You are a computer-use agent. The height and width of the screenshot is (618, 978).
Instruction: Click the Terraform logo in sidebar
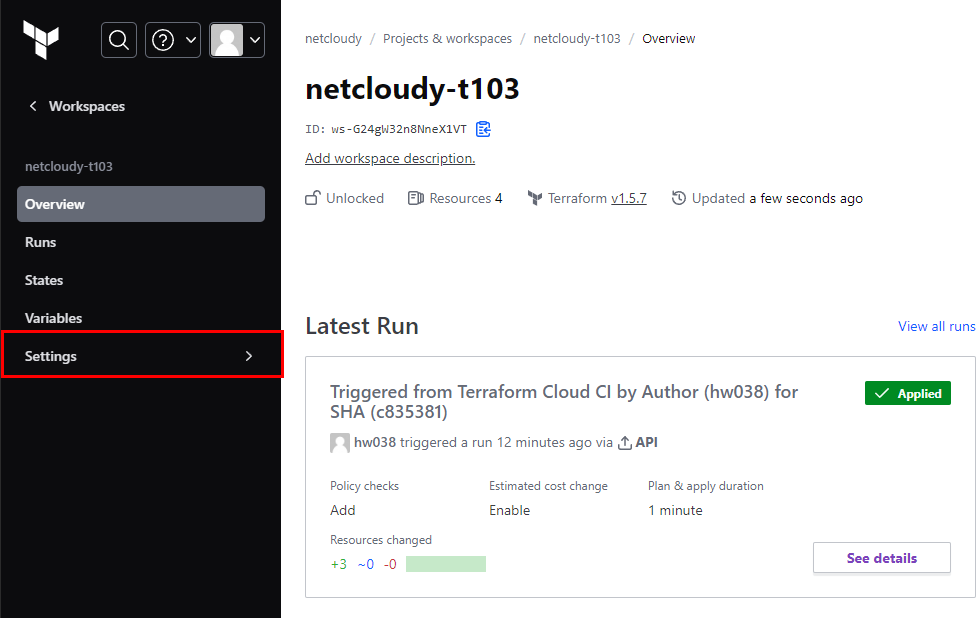coord(41,39)
